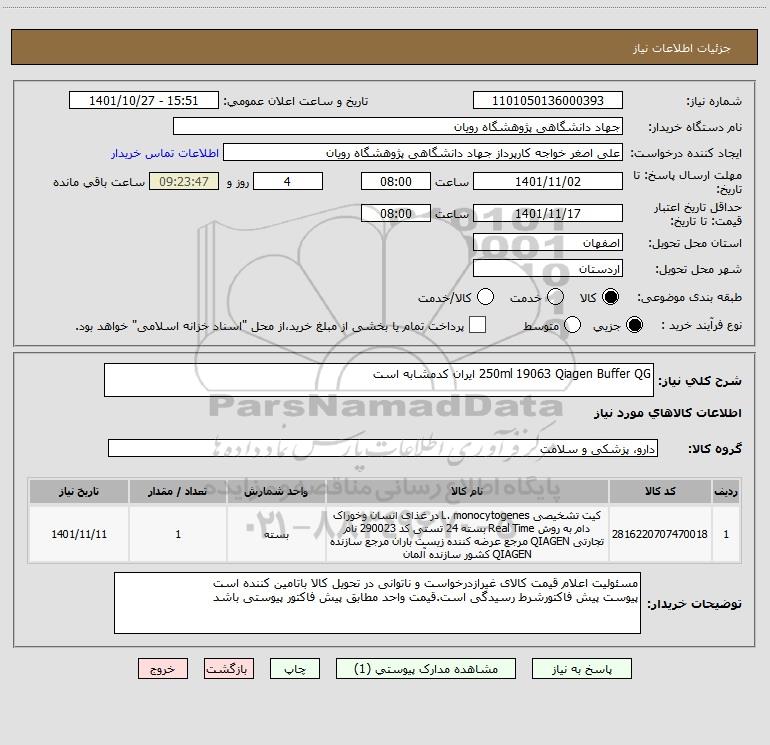This screenshot has width=770, height=745.
Task: Click the response deadline time 08:00 field
Action: pos(396,181)
